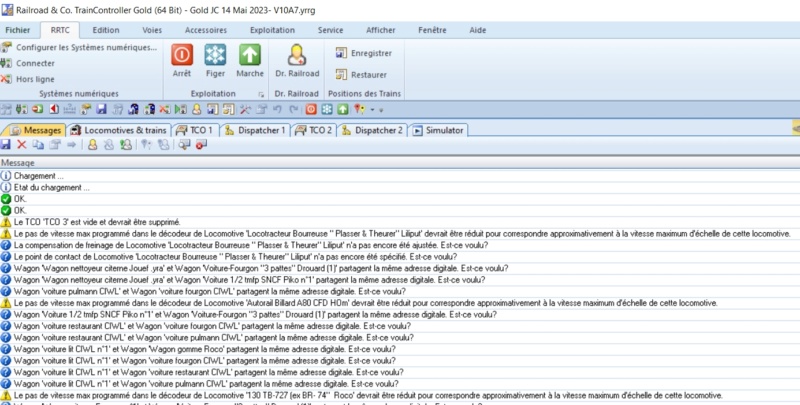Open the customize quick access toolbar arrow
Image resolution: width=800 pixels, height=405 pixels.
pos(381,110)
